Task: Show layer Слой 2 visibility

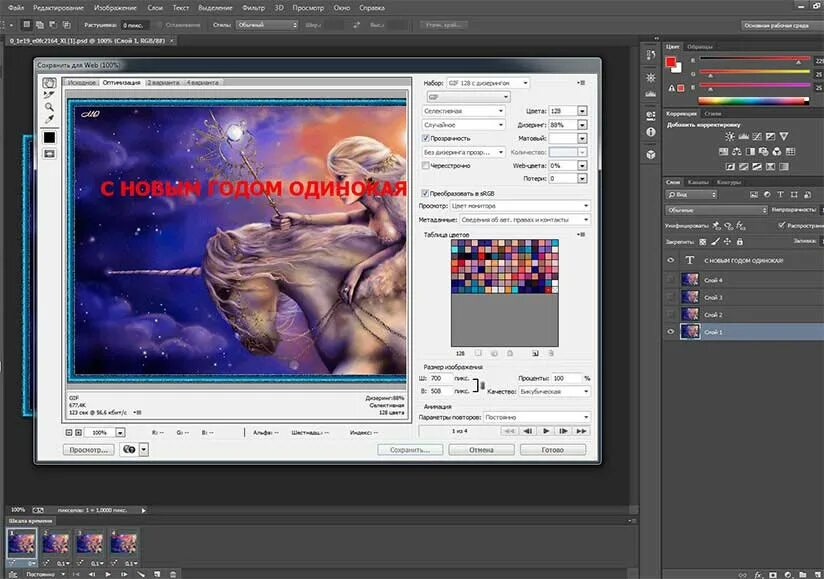Action: [x=671, y=314]
